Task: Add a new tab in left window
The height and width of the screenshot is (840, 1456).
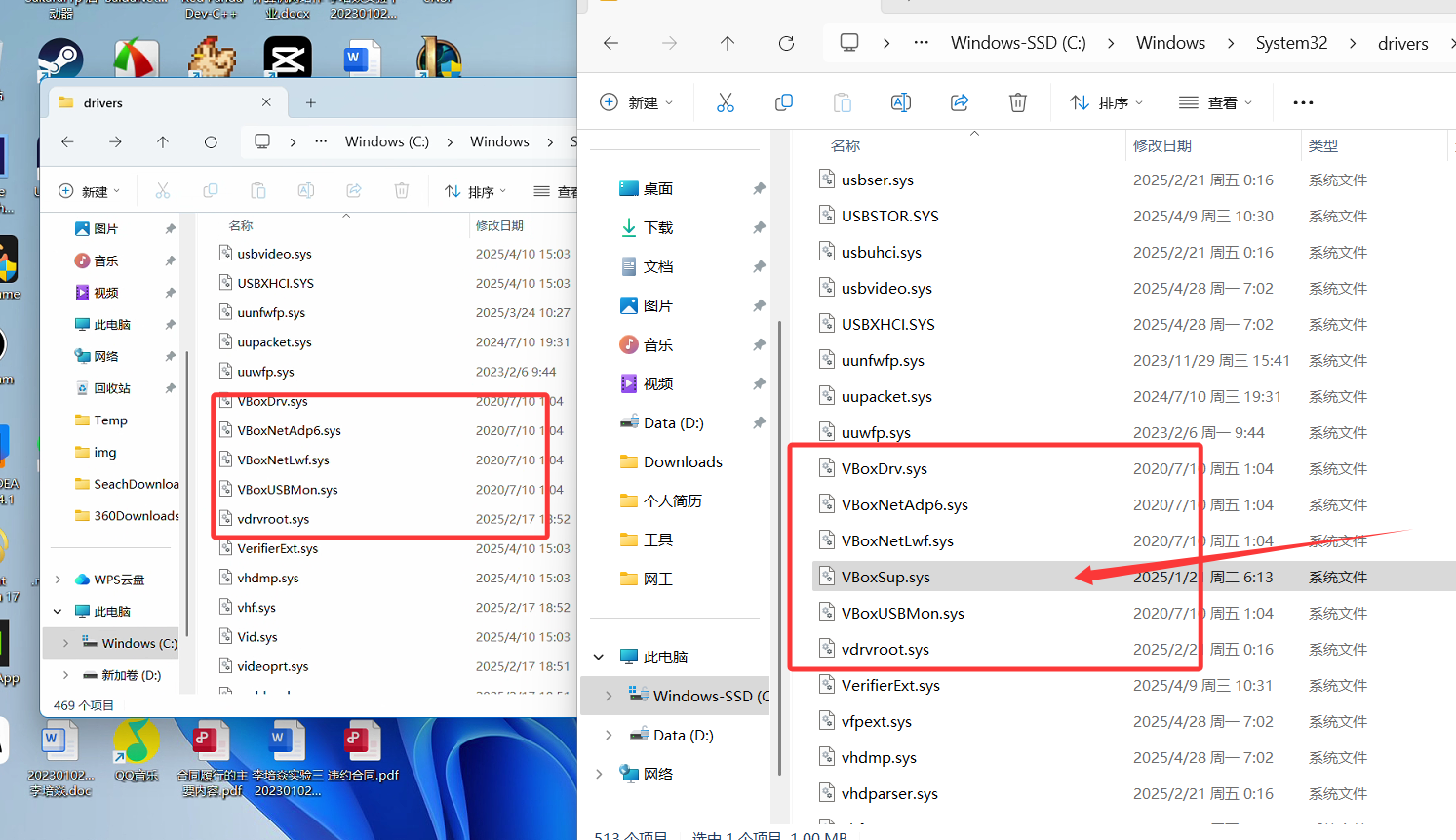Action: (311, 102)
